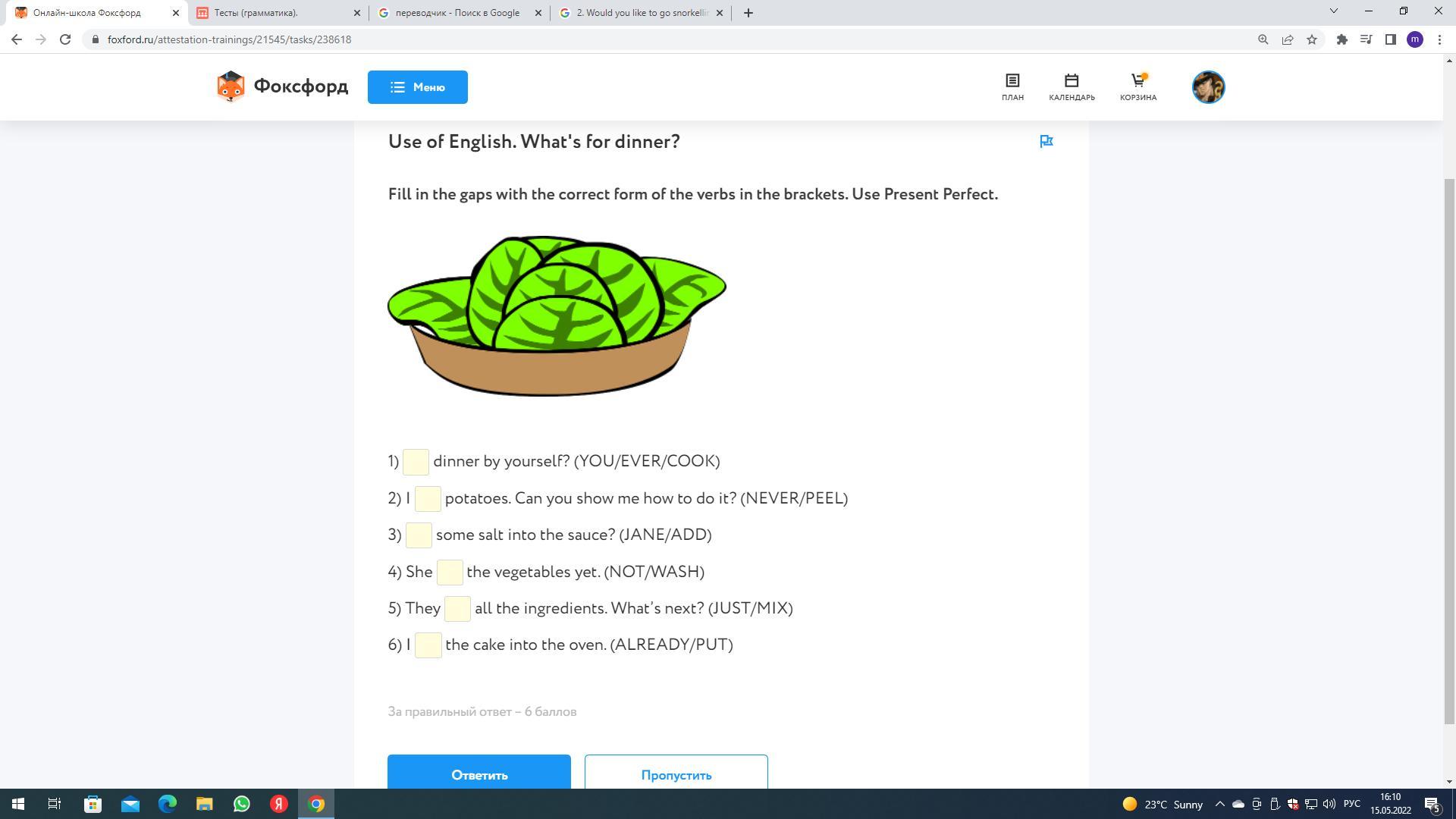1456x819 pixels.
Task: Click the flag report icon beside the title
Action: click(1046, 141)
